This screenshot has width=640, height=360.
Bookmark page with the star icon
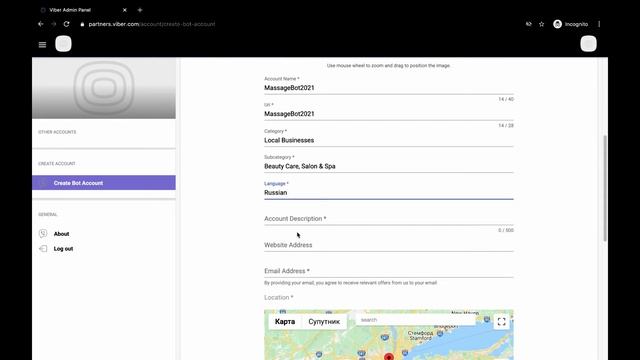click(x=542, y=24)
